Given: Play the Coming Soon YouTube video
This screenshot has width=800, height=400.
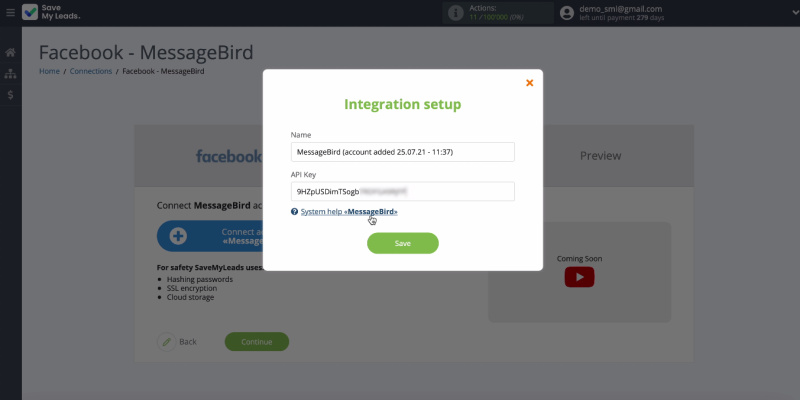Looking at the screenshot, I should (580, 277).
